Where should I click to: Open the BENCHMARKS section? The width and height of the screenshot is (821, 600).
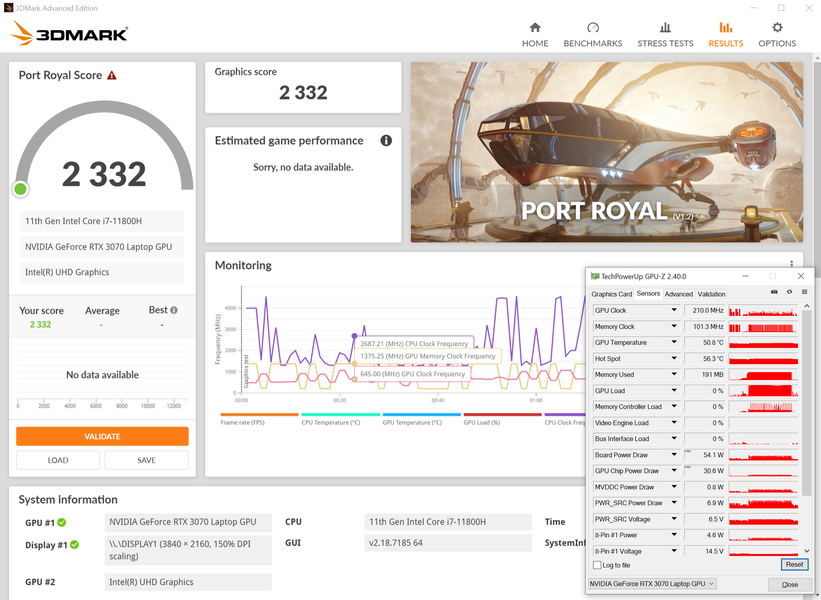[x=593, y=35]
